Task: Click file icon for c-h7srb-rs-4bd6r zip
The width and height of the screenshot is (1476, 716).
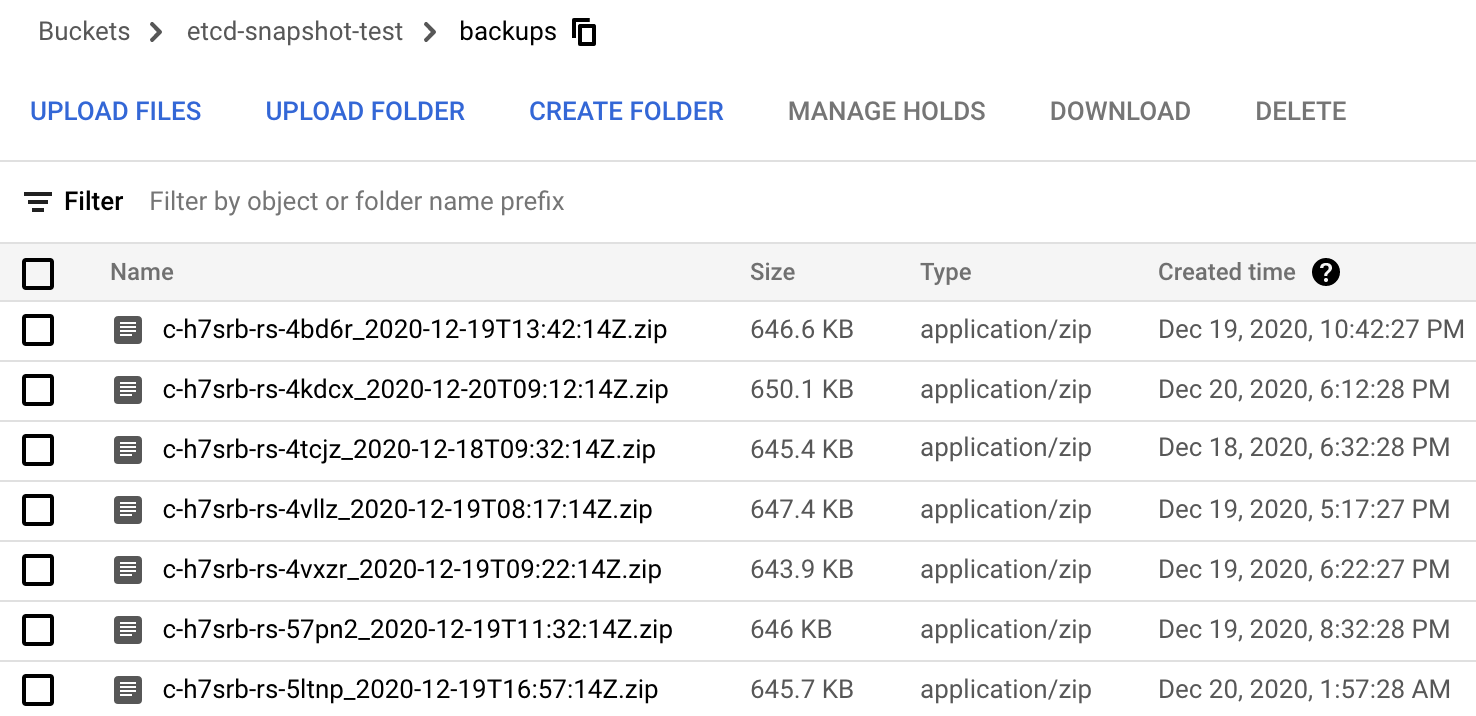Action: point(128,330)
